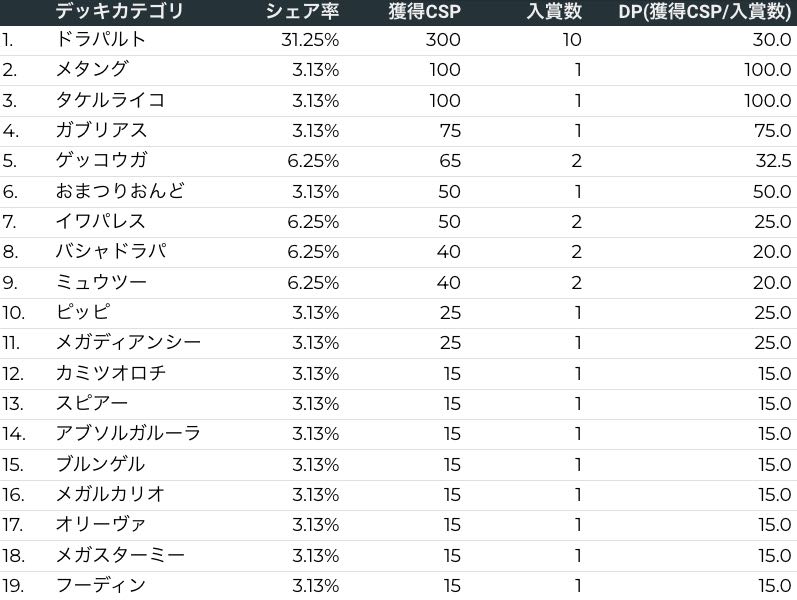The width and height of the screenshot is (797, 600).
Task: Click the バシャドラパ deck name
Action: [110, 252]
